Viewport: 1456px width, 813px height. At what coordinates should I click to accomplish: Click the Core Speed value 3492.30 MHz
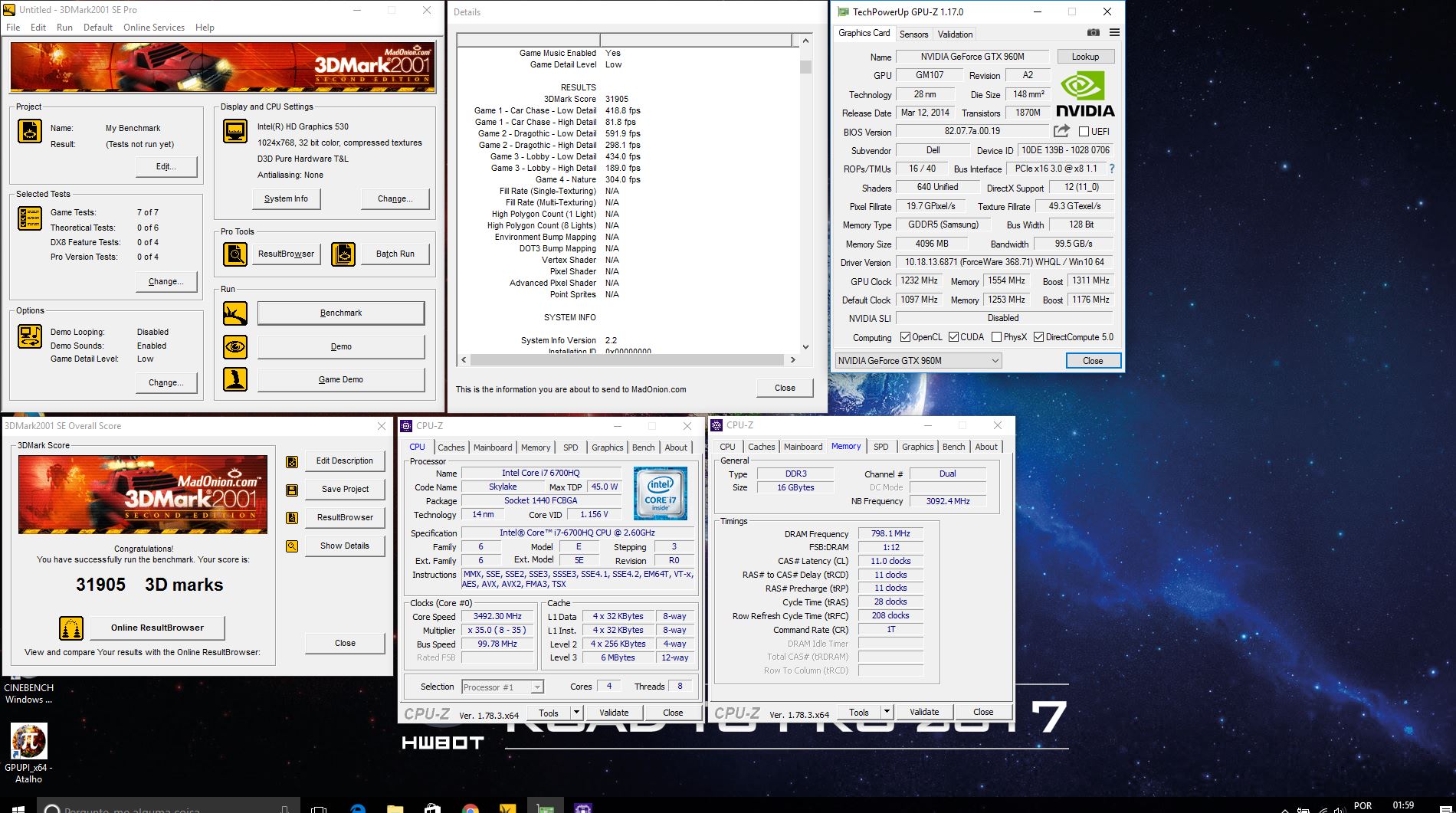point(497,616)
